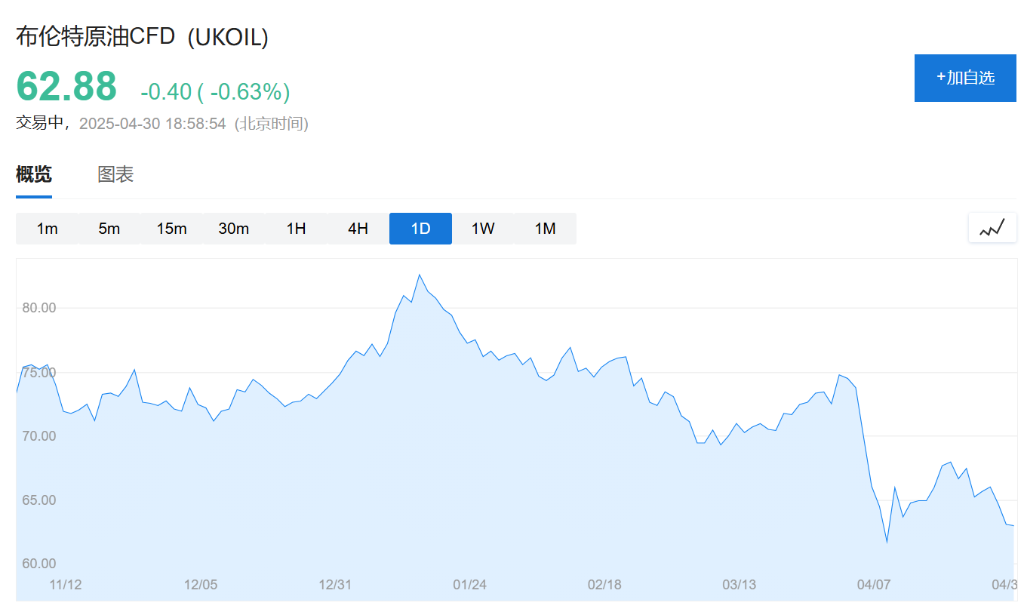Click the +加自选 add-to-watchlist button
This screenshot has width=1024, height=616.
click(965, 77)
